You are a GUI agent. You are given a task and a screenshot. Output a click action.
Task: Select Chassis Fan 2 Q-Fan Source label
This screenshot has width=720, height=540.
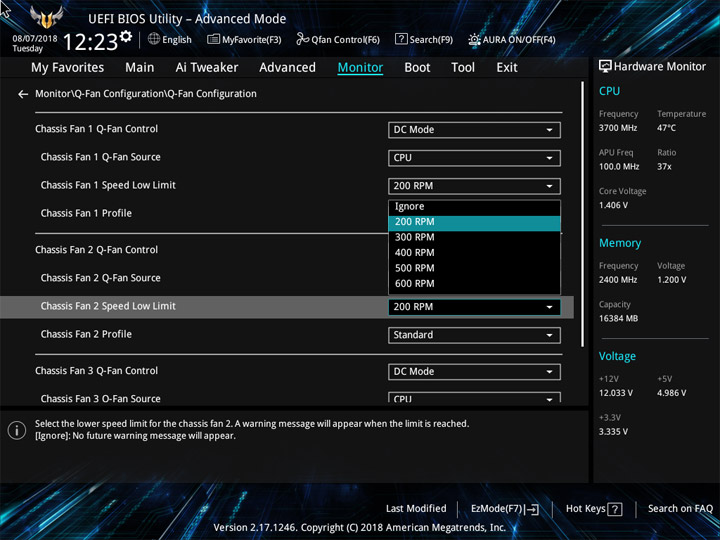pyautogui.click(x=101, y=278)
